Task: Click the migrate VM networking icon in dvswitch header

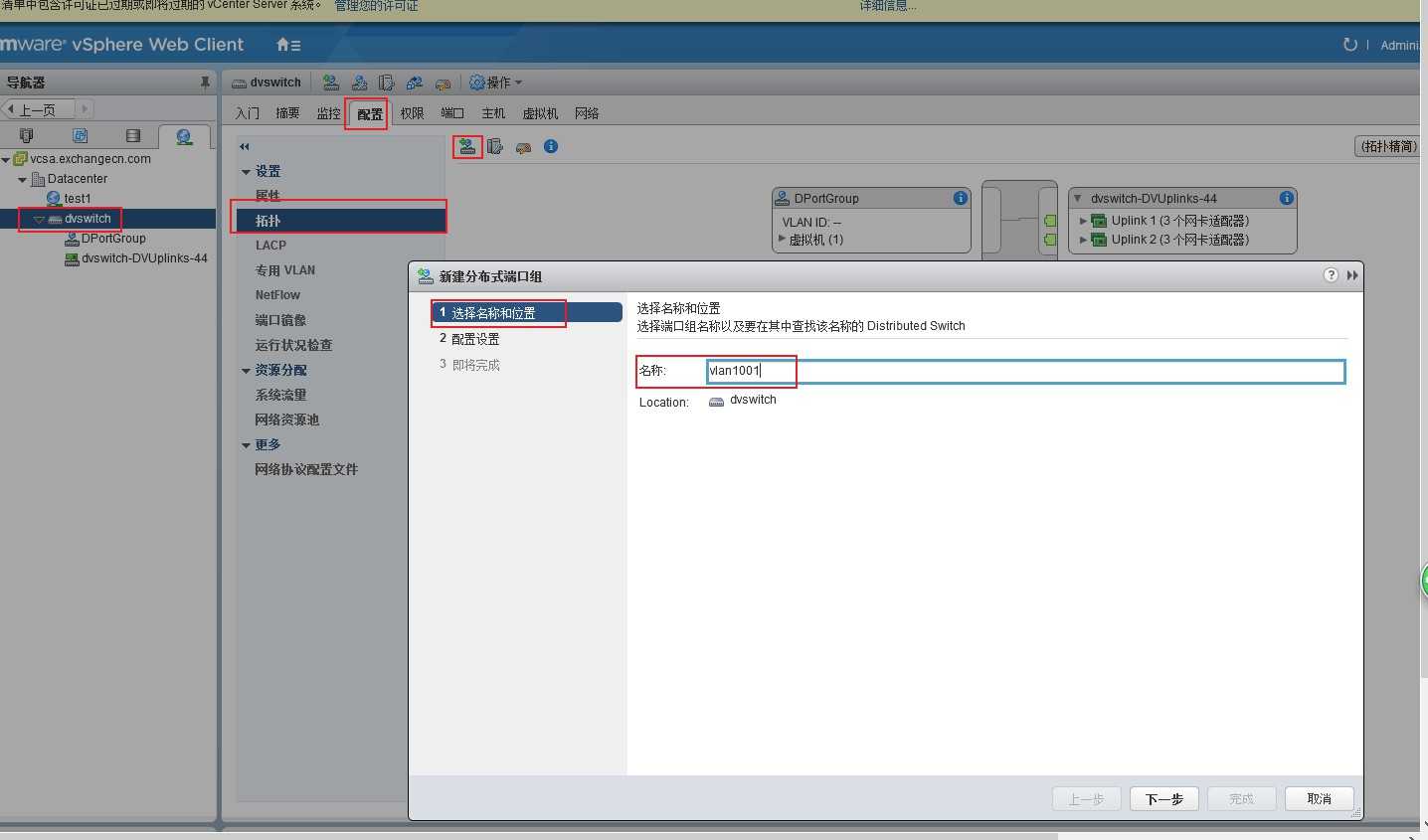Action: [415, 83]
